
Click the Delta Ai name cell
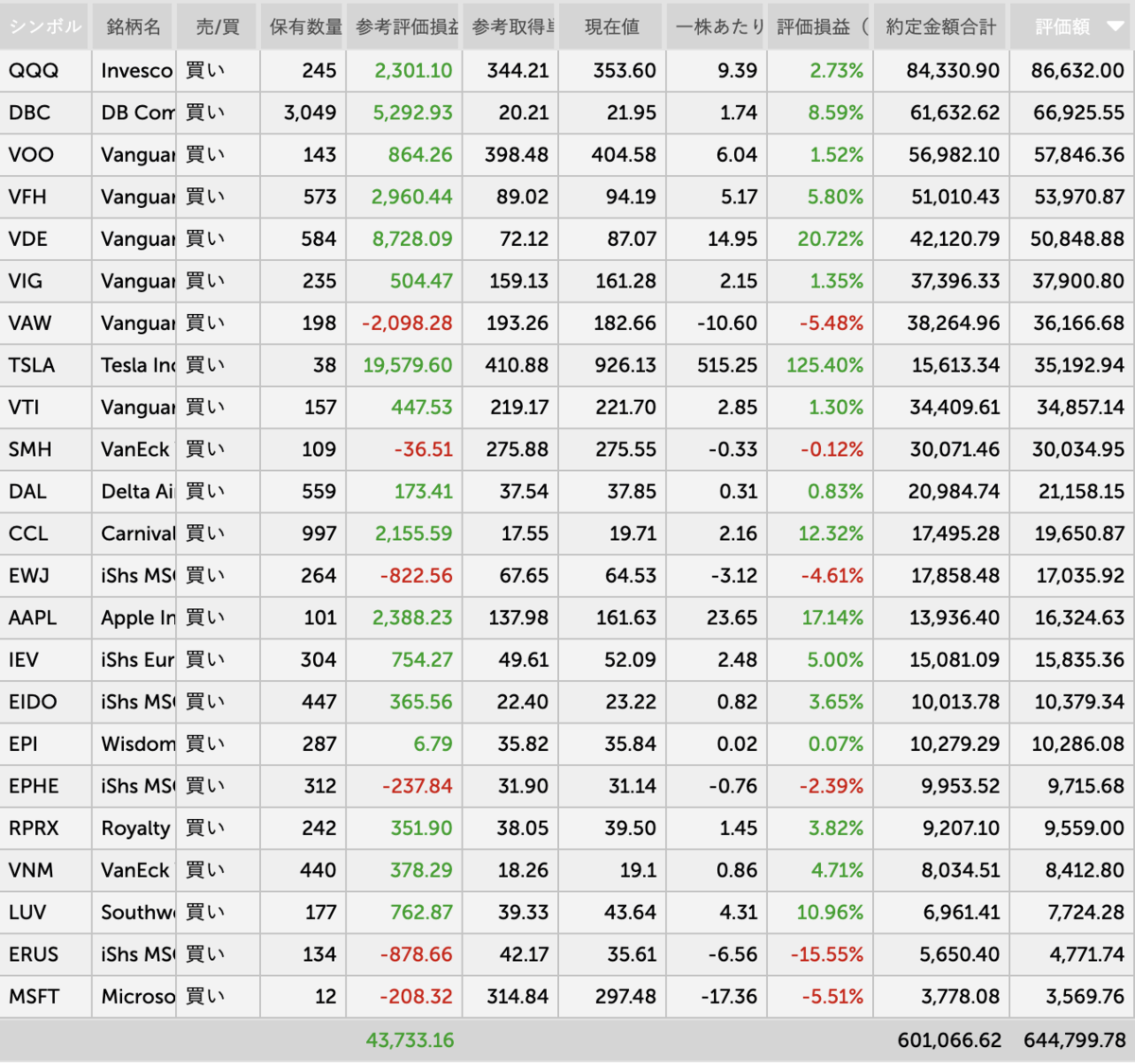point(133,492)
